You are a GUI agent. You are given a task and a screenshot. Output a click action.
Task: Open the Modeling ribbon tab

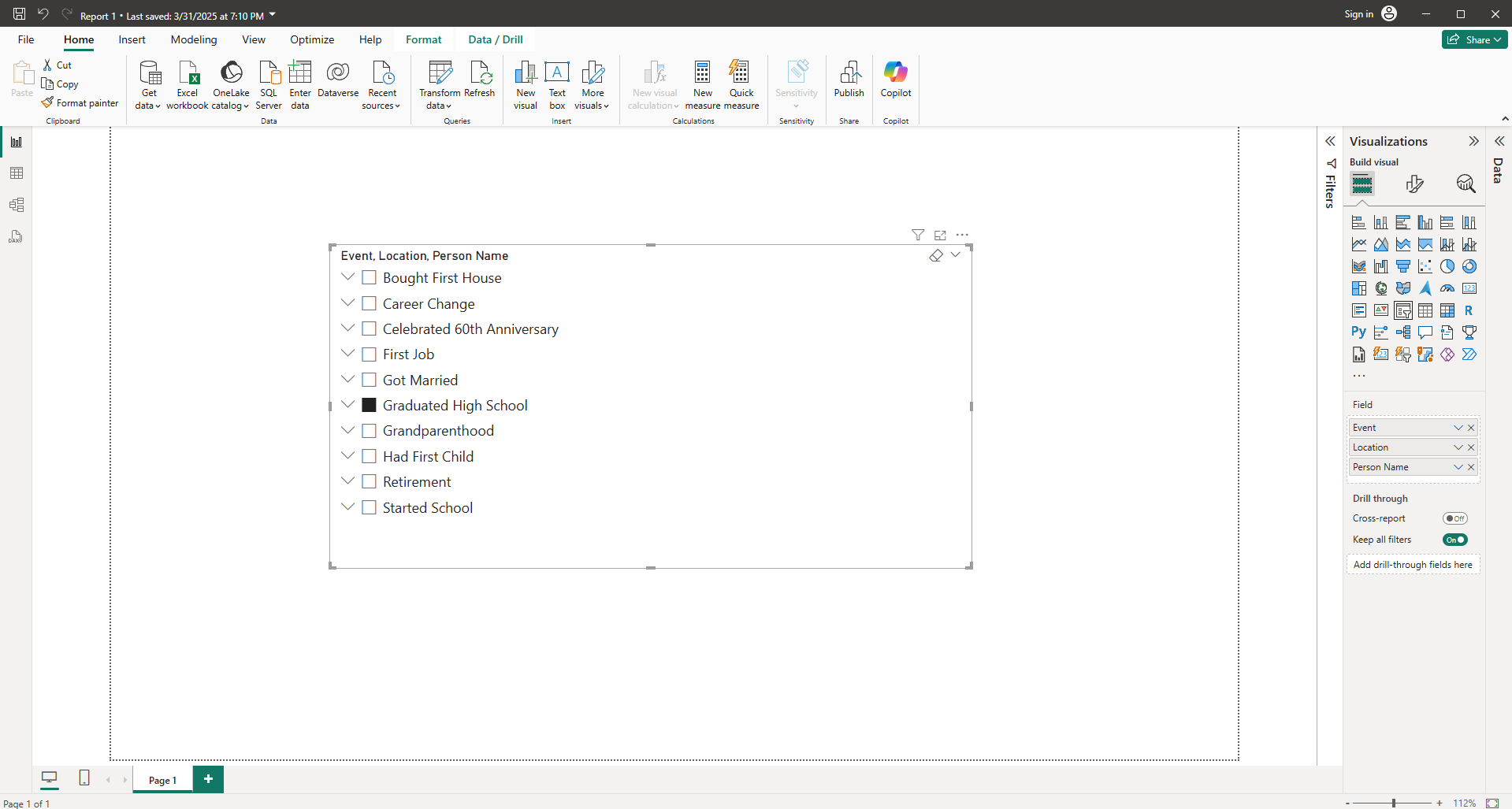[194, 39]
